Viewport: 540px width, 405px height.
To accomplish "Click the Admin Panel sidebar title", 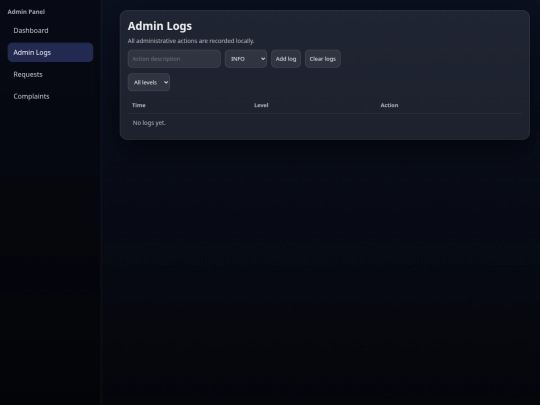I will [26, 12].
